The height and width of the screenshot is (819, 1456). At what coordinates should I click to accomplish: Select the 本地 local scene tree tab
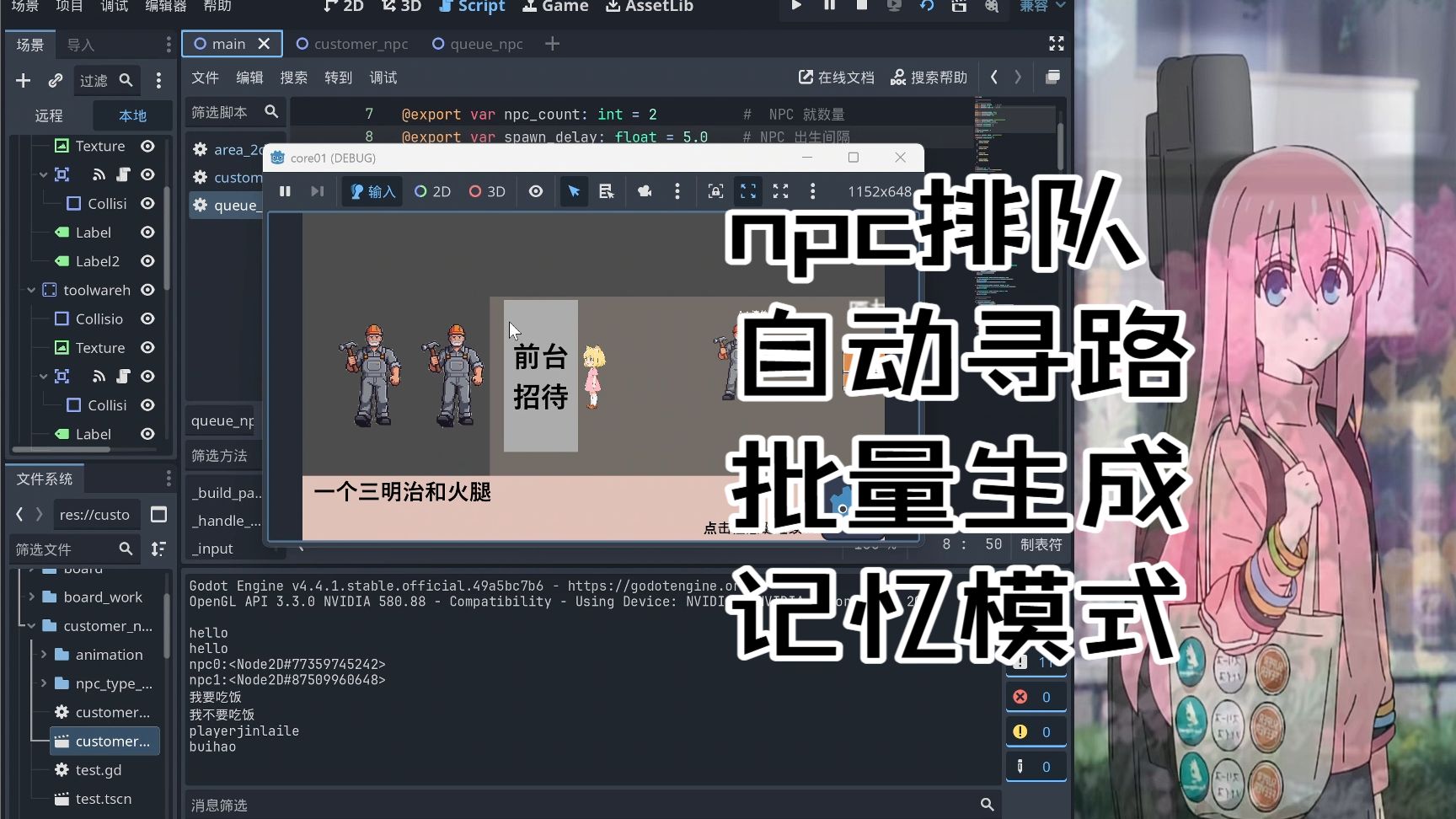coord(132,115)
